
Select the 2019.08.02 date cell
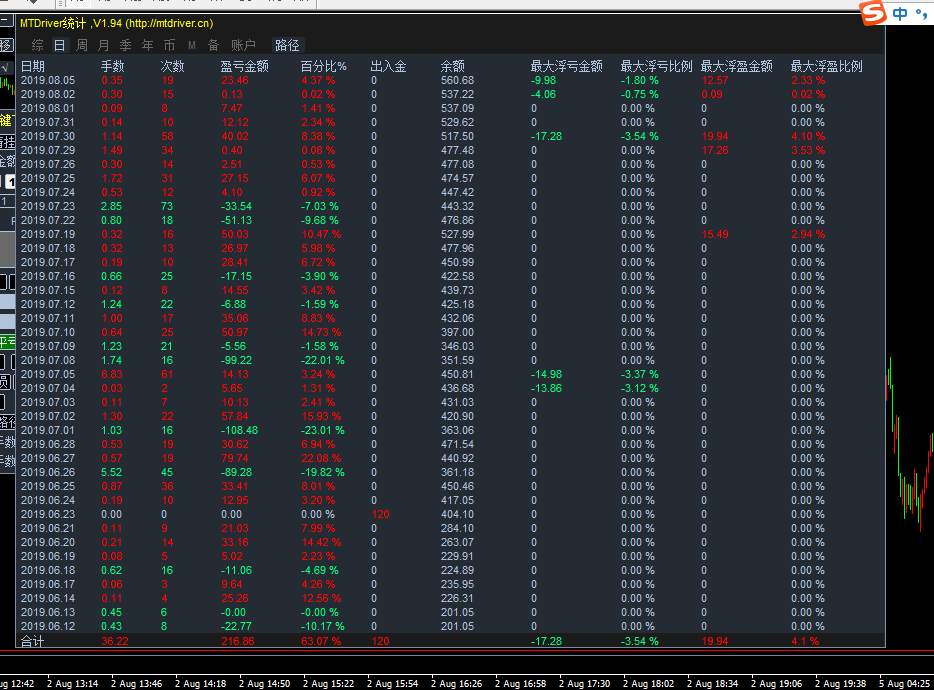coord(48,94)
